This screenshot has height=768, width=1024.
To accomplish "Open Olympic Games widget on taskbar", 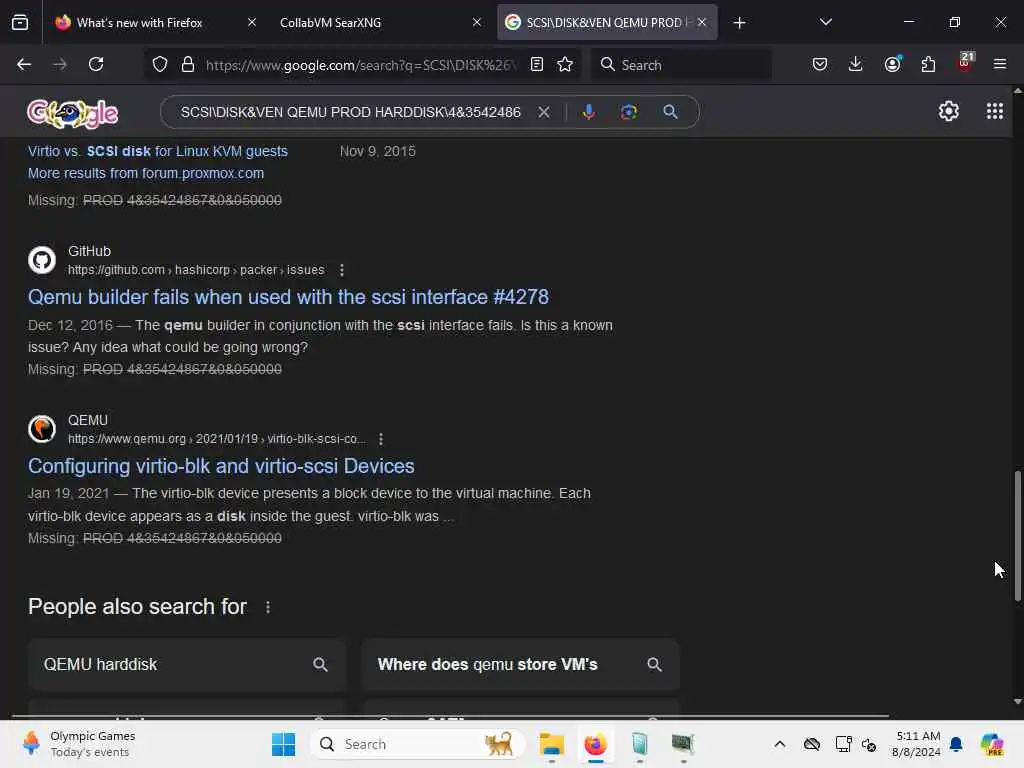I will click(80, 744).
